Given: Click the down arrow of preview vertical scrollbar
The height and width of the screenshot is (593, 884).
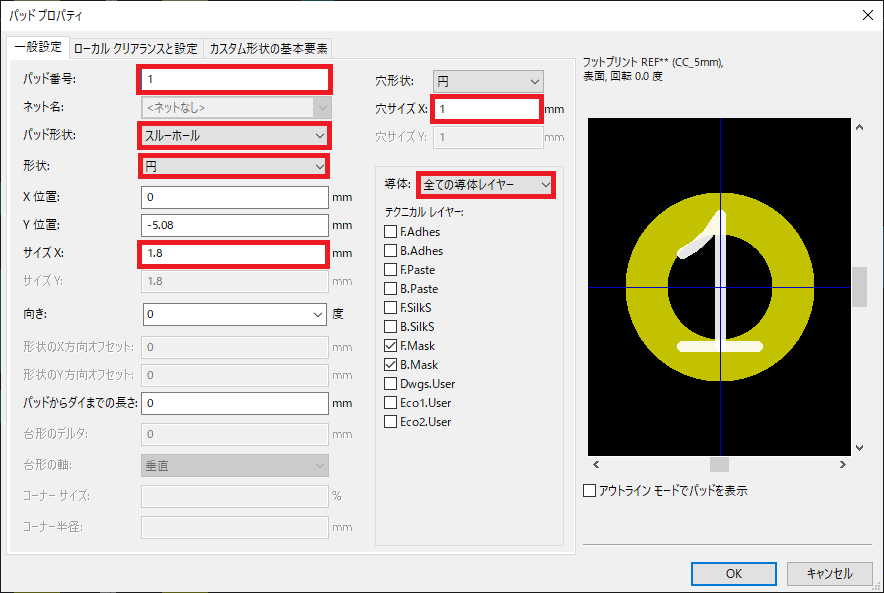Looking at the screenshot, I should pos(859,447).
